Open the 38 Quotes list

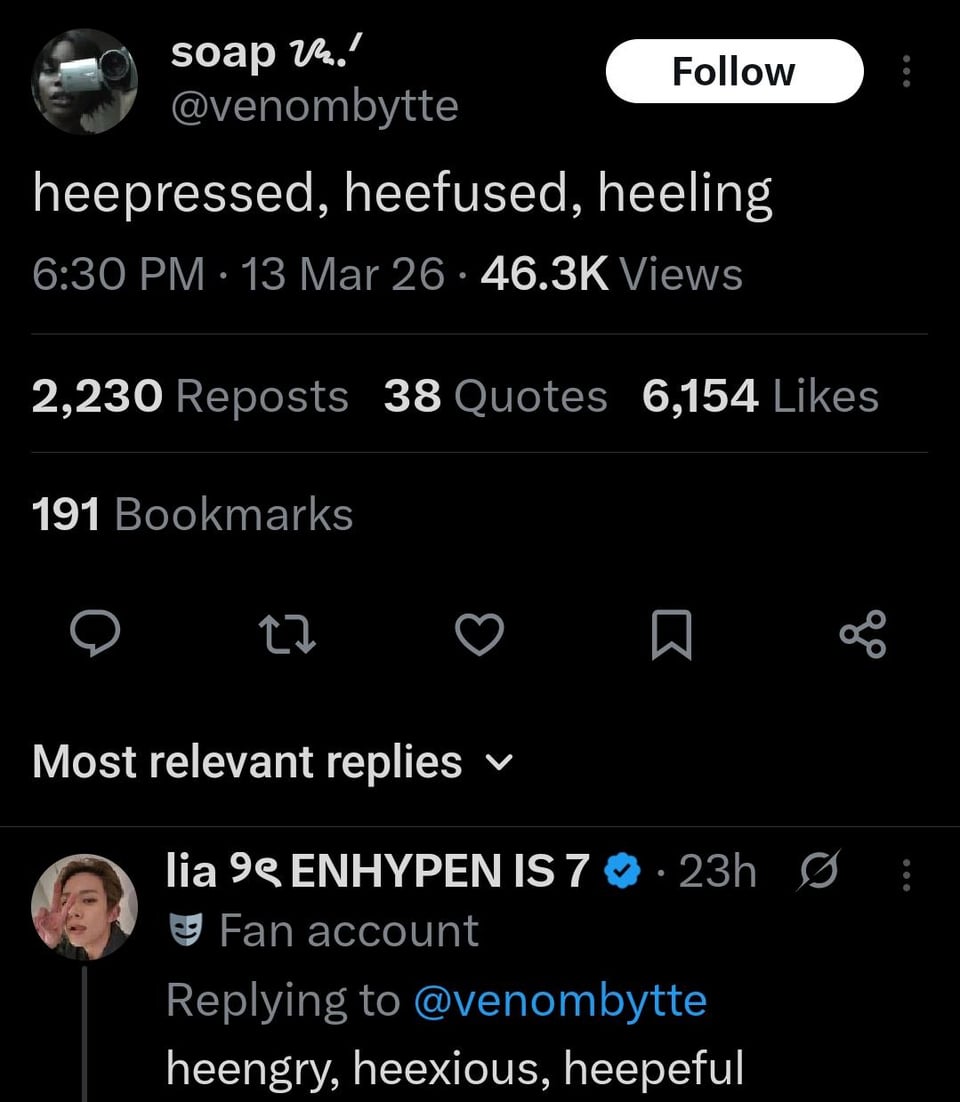click(495, 396)
